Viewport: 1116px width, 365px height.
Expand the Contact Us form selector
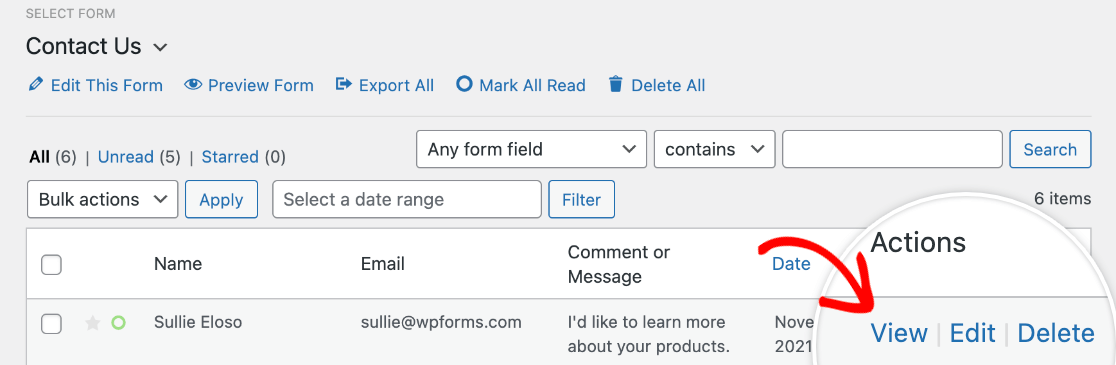point(161,48)
